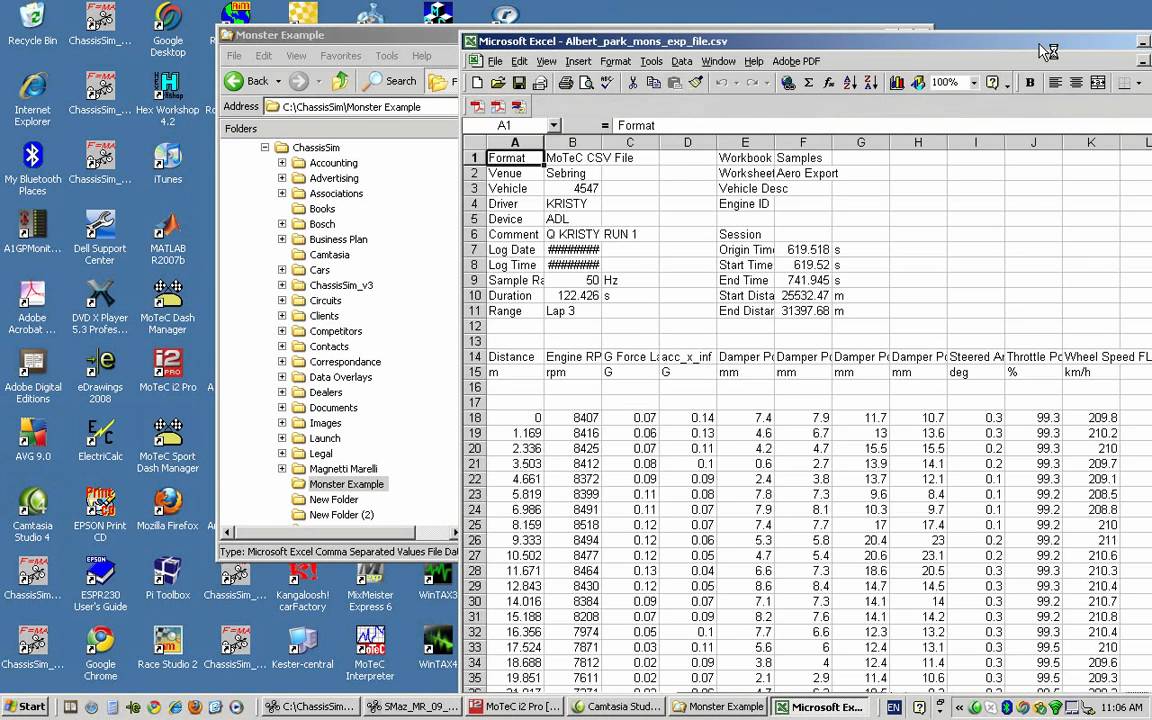Click the Copy icon in Excel toolbar
Image resolution: width=1152 pixels, height=720 pixels.
click(x=653, y=83)
